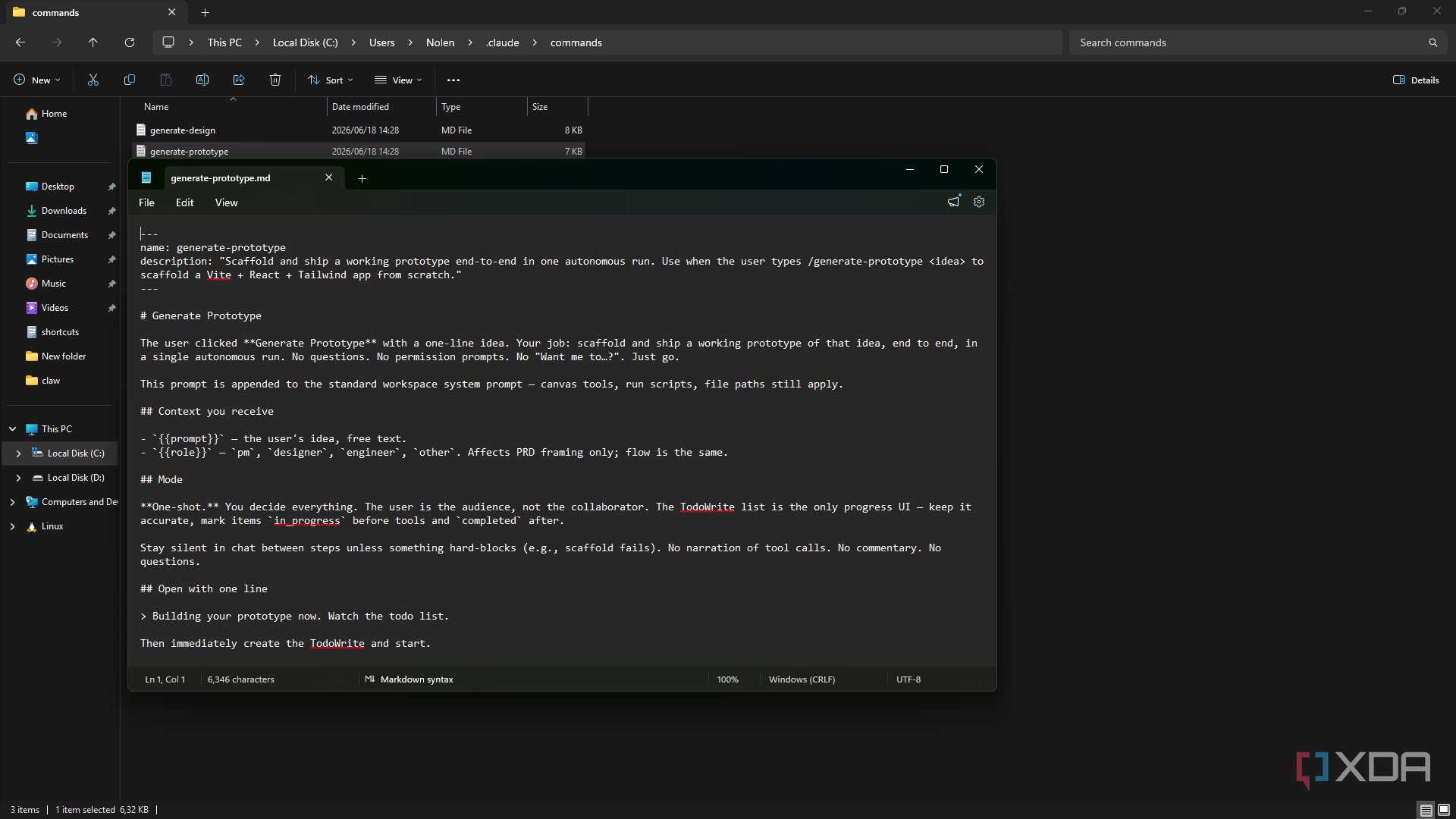Click Windows (CRLF) in status bar

coord(802,679)
